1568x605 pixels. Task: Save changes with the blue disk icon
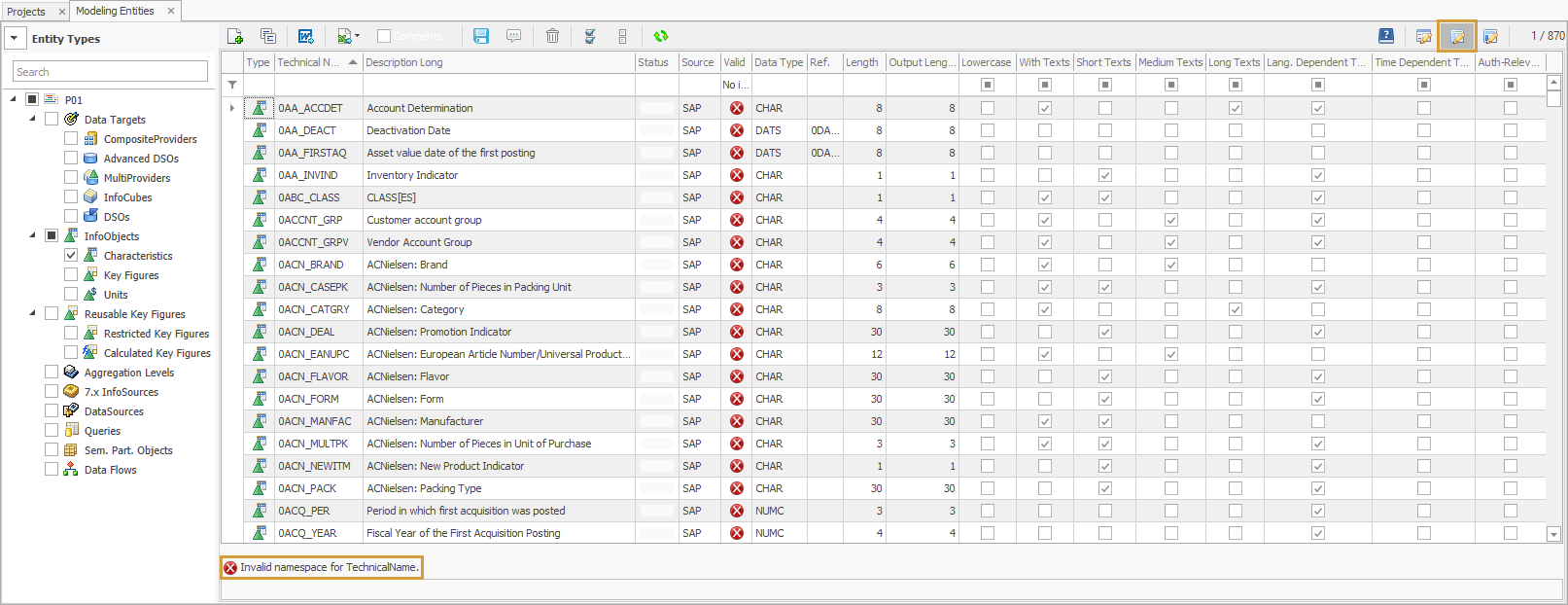point(480,36)
